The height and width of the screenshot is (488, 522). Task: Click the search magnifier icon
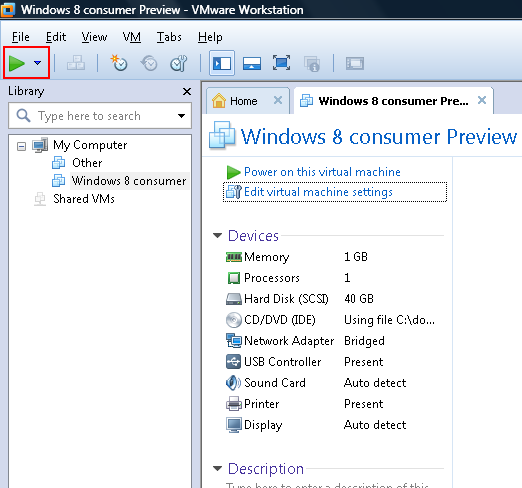tap(23, 116)
